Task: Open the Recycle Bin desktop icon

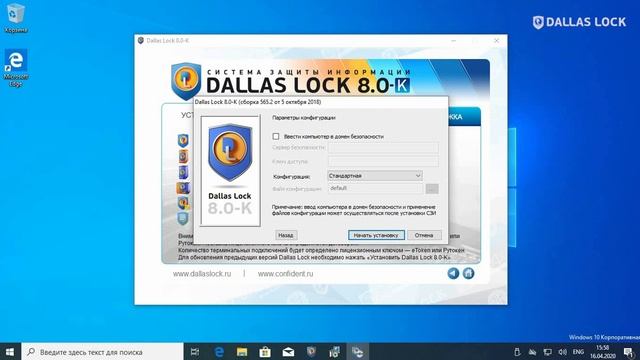Action: pos(16,18)
